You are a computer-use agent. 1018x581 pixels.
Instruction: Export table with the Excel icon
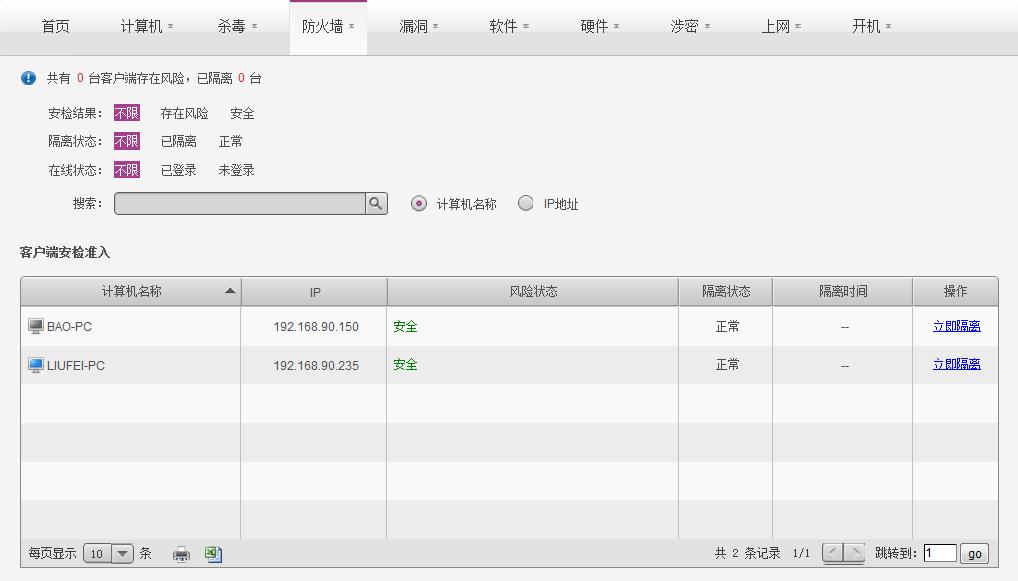[x=214, y=554]
